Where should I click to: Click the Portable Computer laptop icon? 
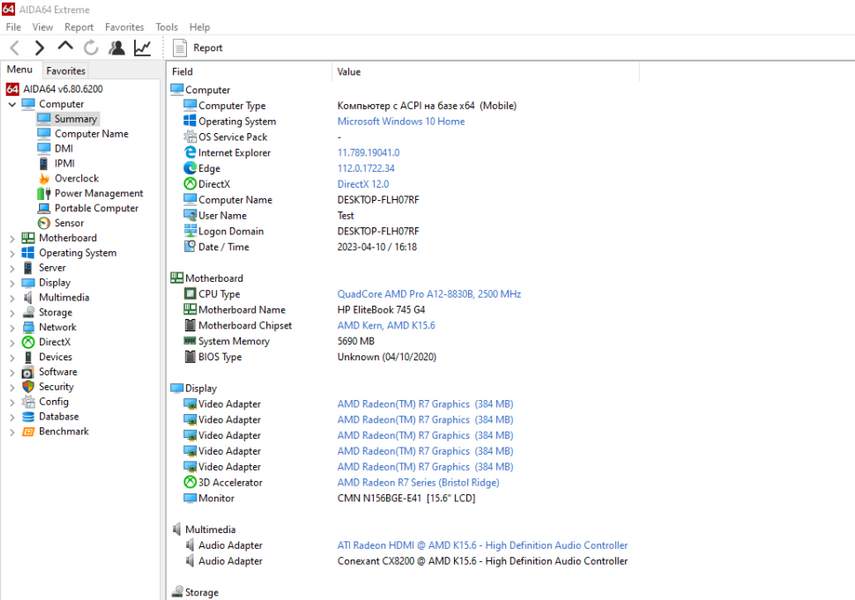(x=44, y=208)
